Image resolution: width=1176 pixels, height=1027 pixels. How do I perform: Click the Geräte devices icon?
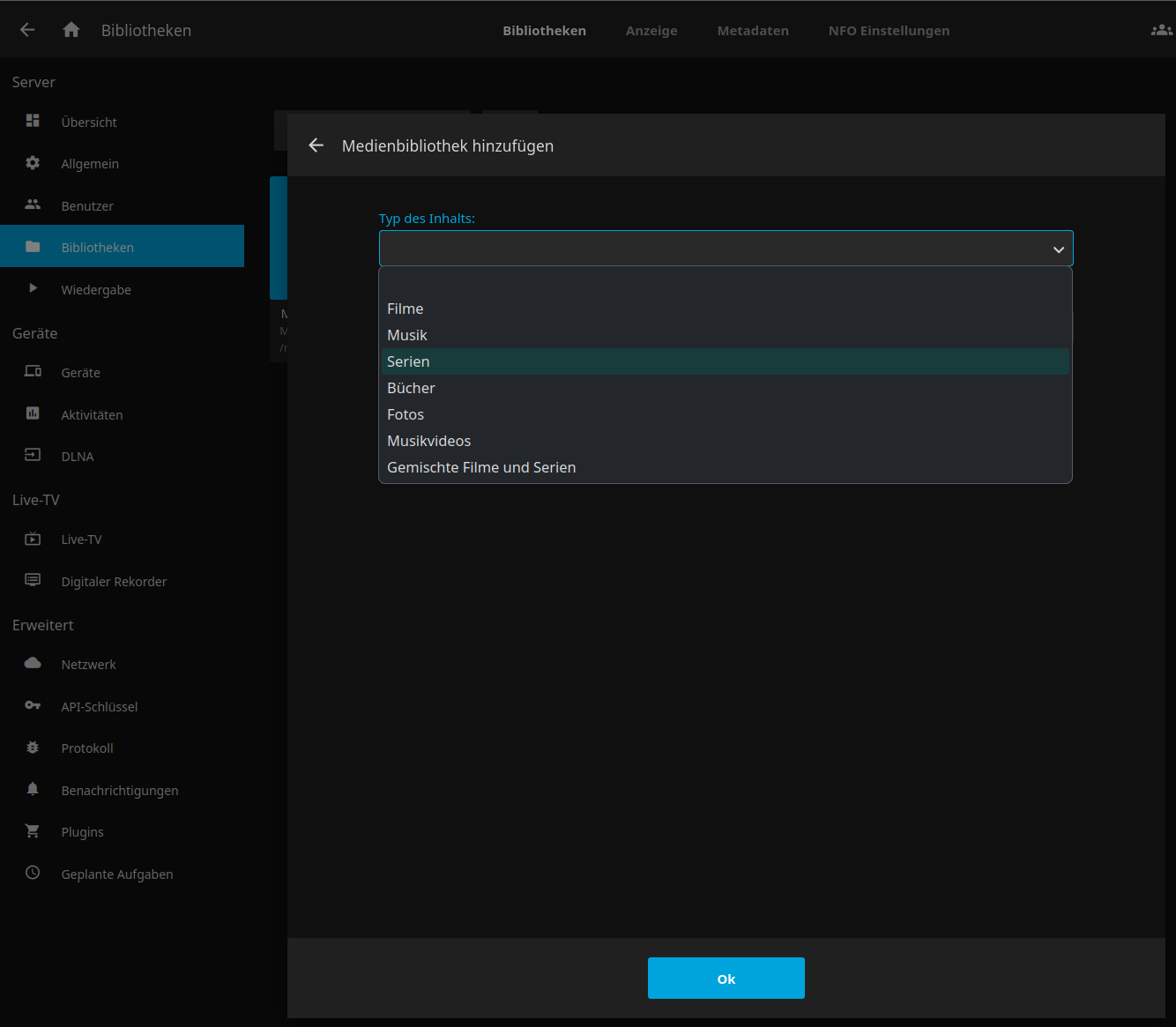point(33,371)
